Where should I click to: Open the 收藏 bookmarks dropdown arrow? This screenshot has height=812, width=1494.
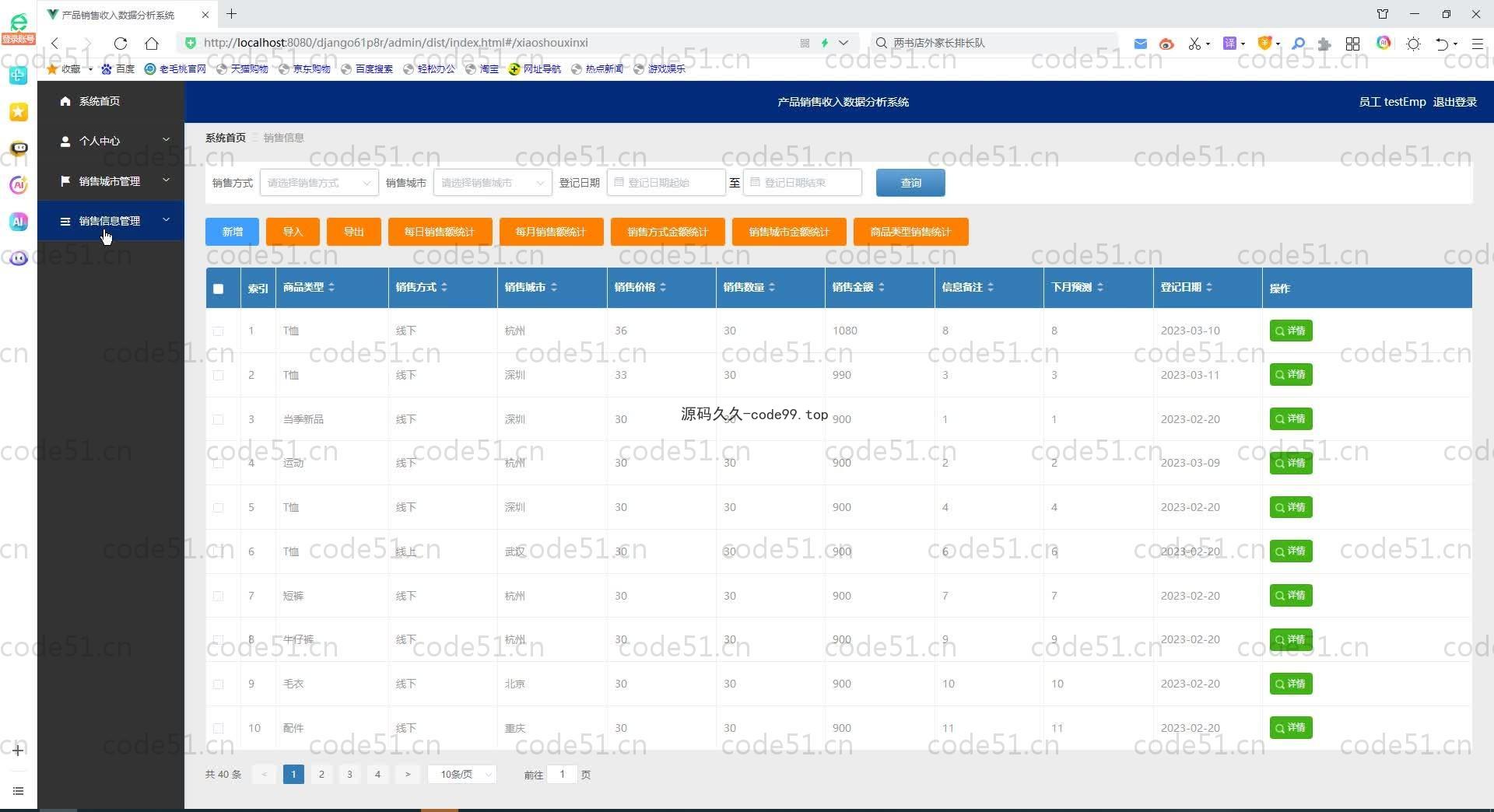(90, 69)
